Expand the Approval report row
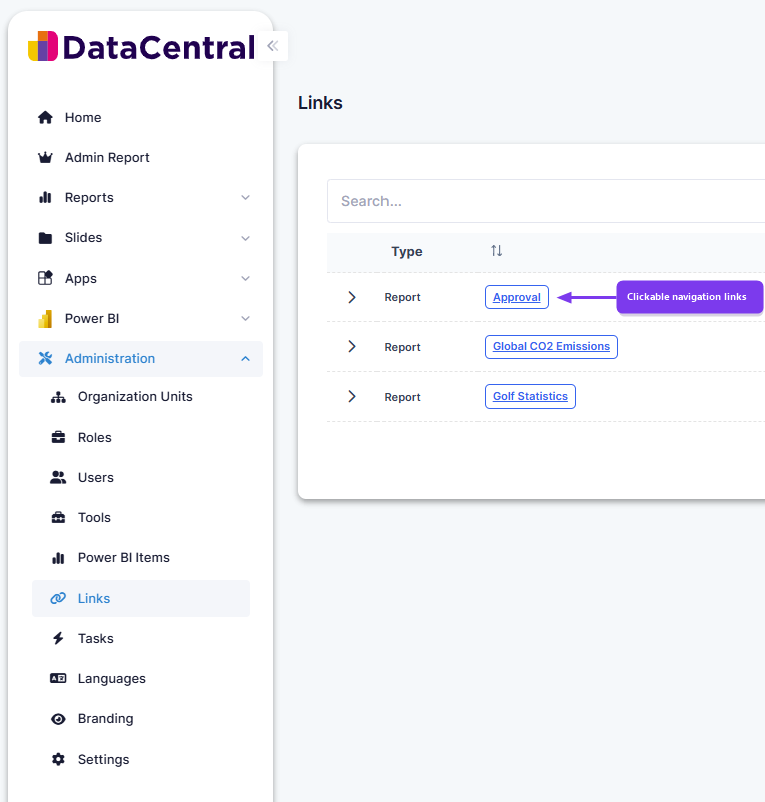The image size is (765, 802). click(352, 297)
